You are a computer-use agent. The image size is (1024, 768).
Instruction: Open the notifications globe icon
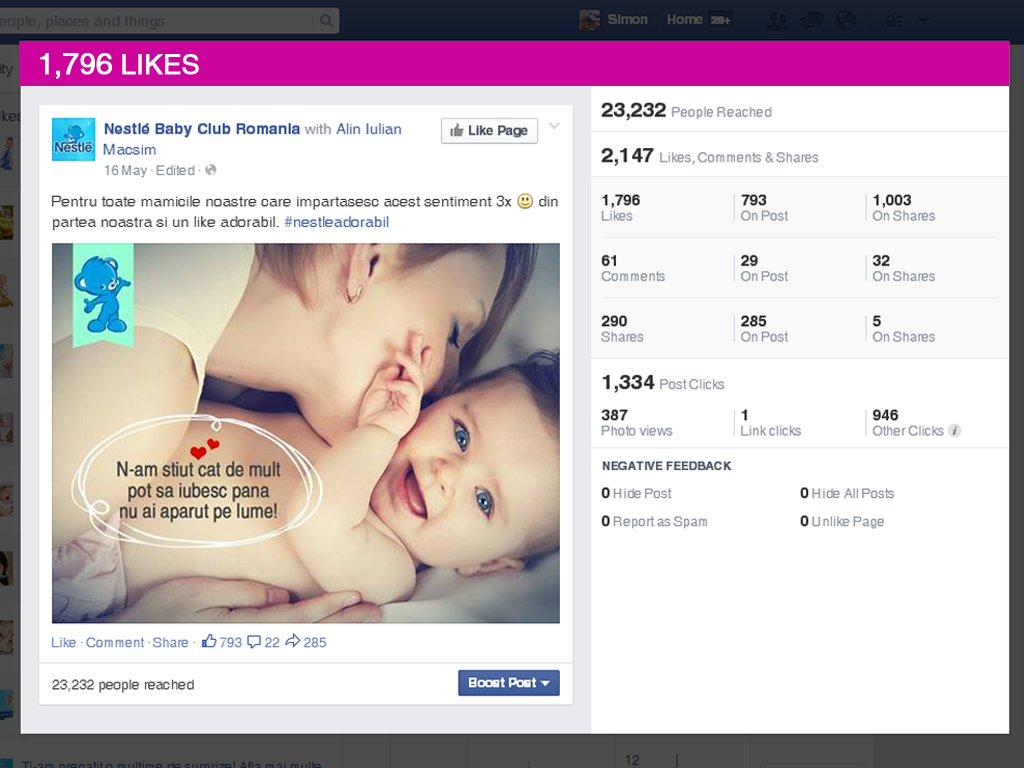click(845, 21)
